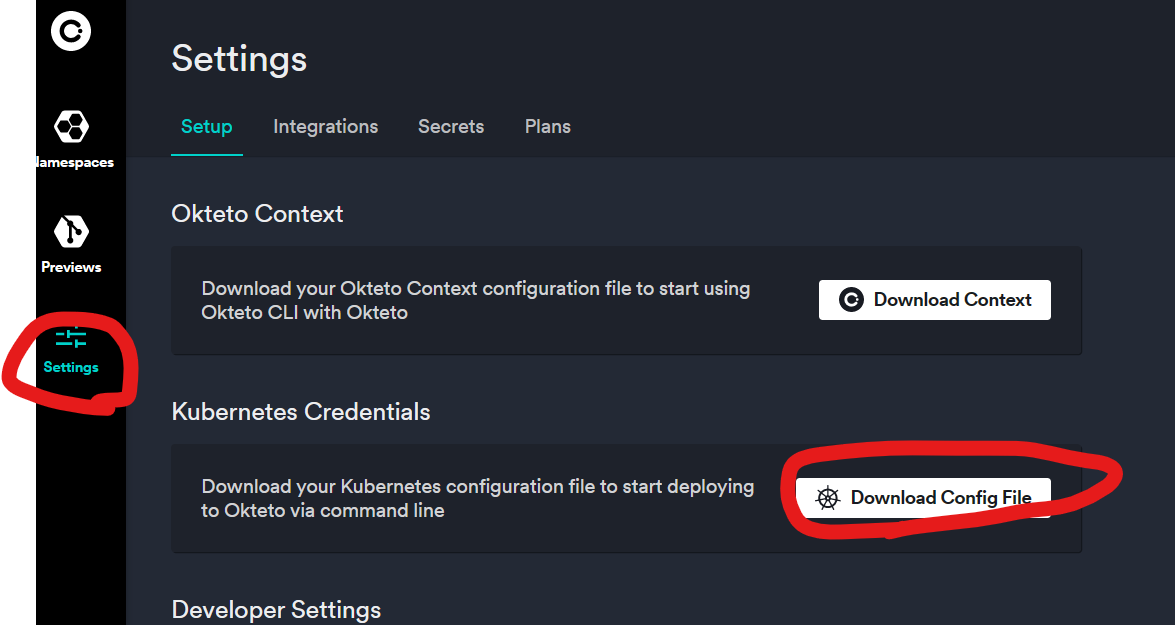Click the Settings sliders icon in sidebar

(71, 337)
